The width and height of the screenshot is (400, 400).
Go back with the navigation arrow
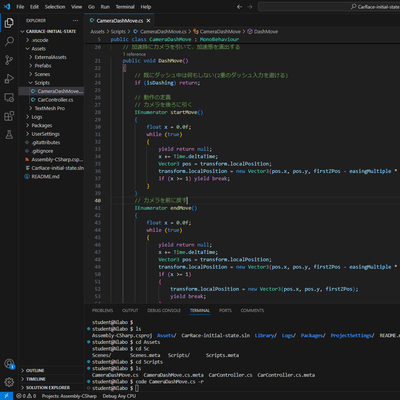239,7
